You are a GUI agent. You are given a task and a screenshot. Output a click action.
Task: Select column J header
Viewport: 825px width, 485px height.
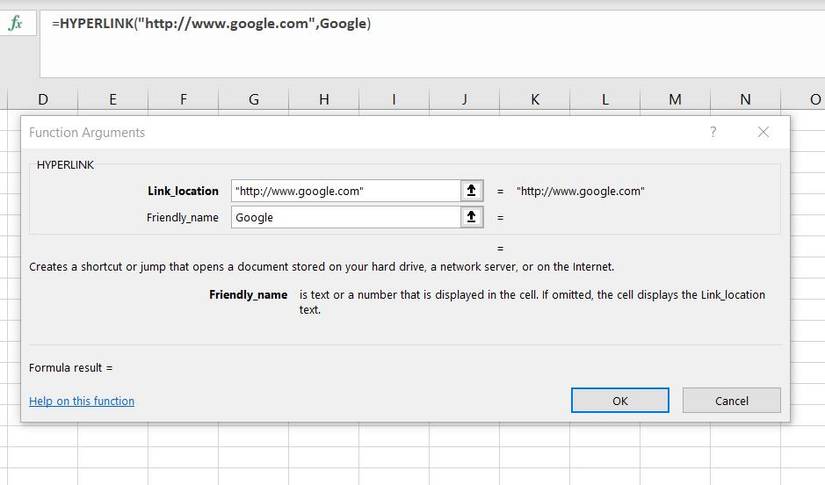(464, 99)
